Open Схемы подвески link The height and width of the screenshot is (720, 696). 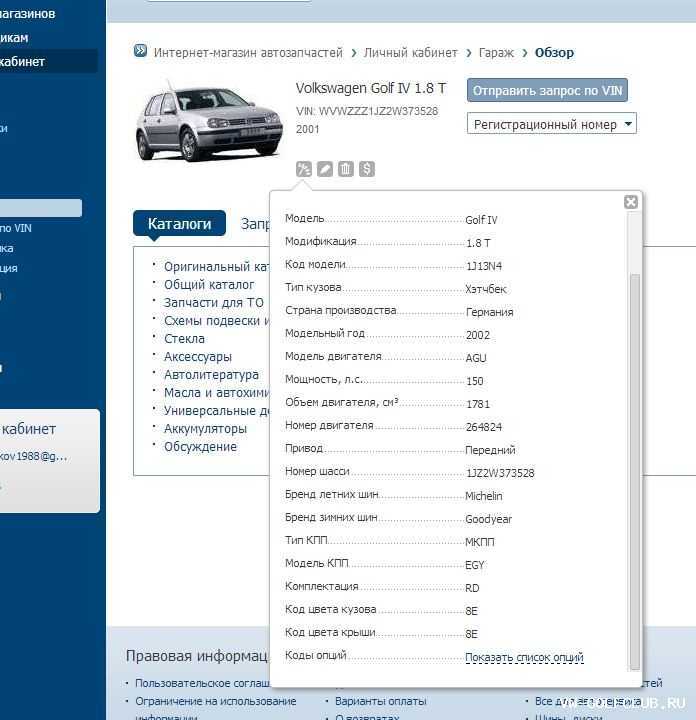[x=217, y=321]
